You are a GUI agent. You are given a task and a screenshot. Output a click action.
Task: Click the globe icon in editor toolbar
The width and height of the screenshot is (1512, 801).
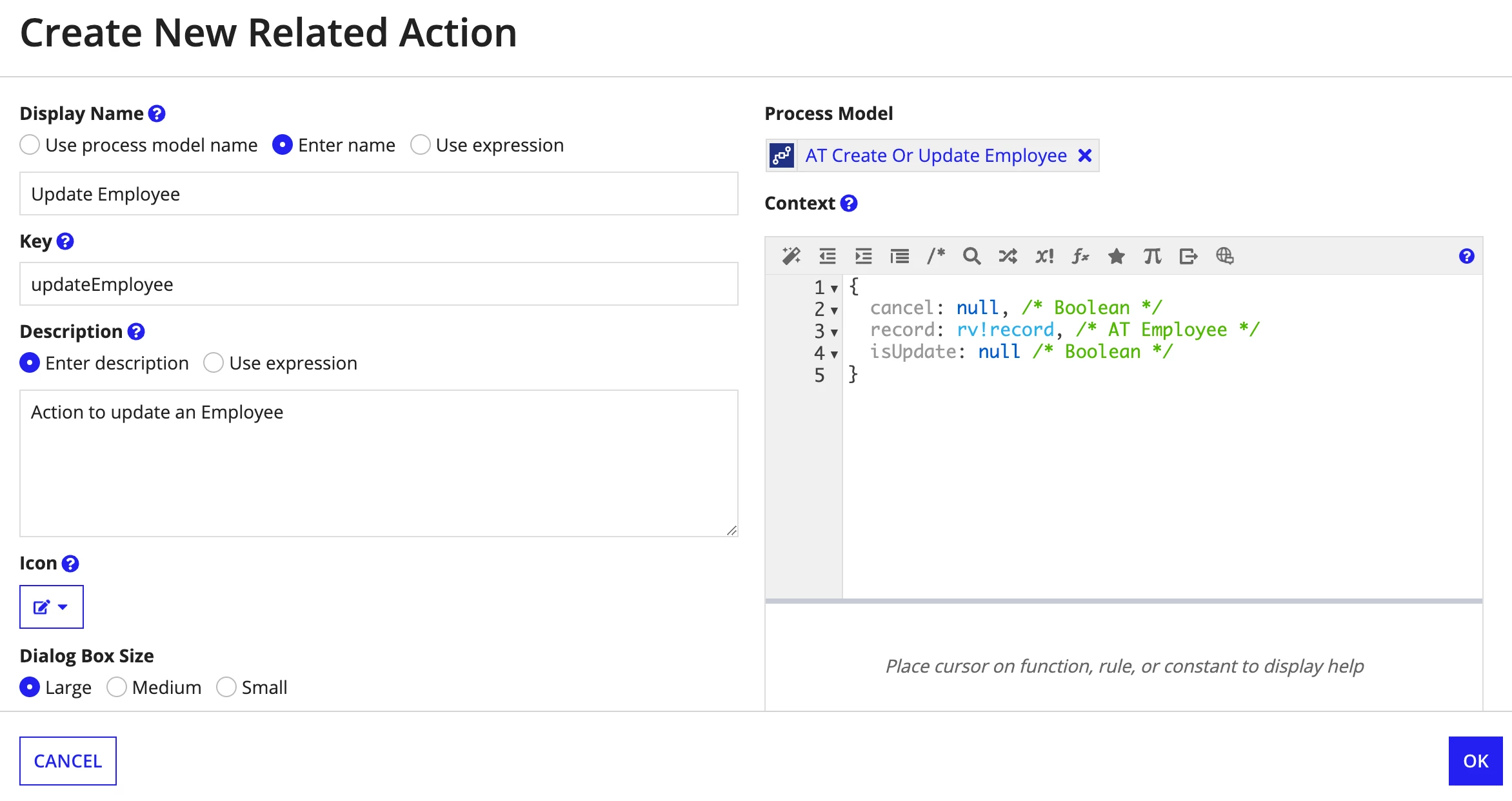(1224, 256)
